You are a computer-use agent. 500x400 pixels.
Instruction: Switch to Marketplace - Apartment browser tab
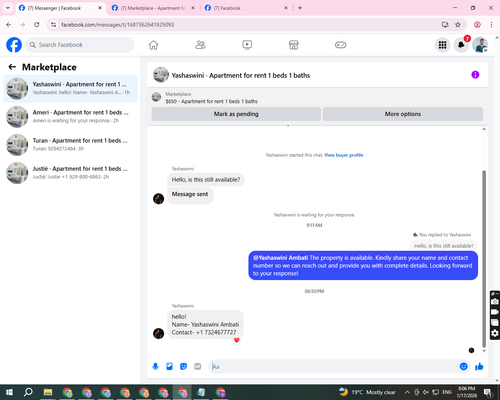[x=153, y=8]
